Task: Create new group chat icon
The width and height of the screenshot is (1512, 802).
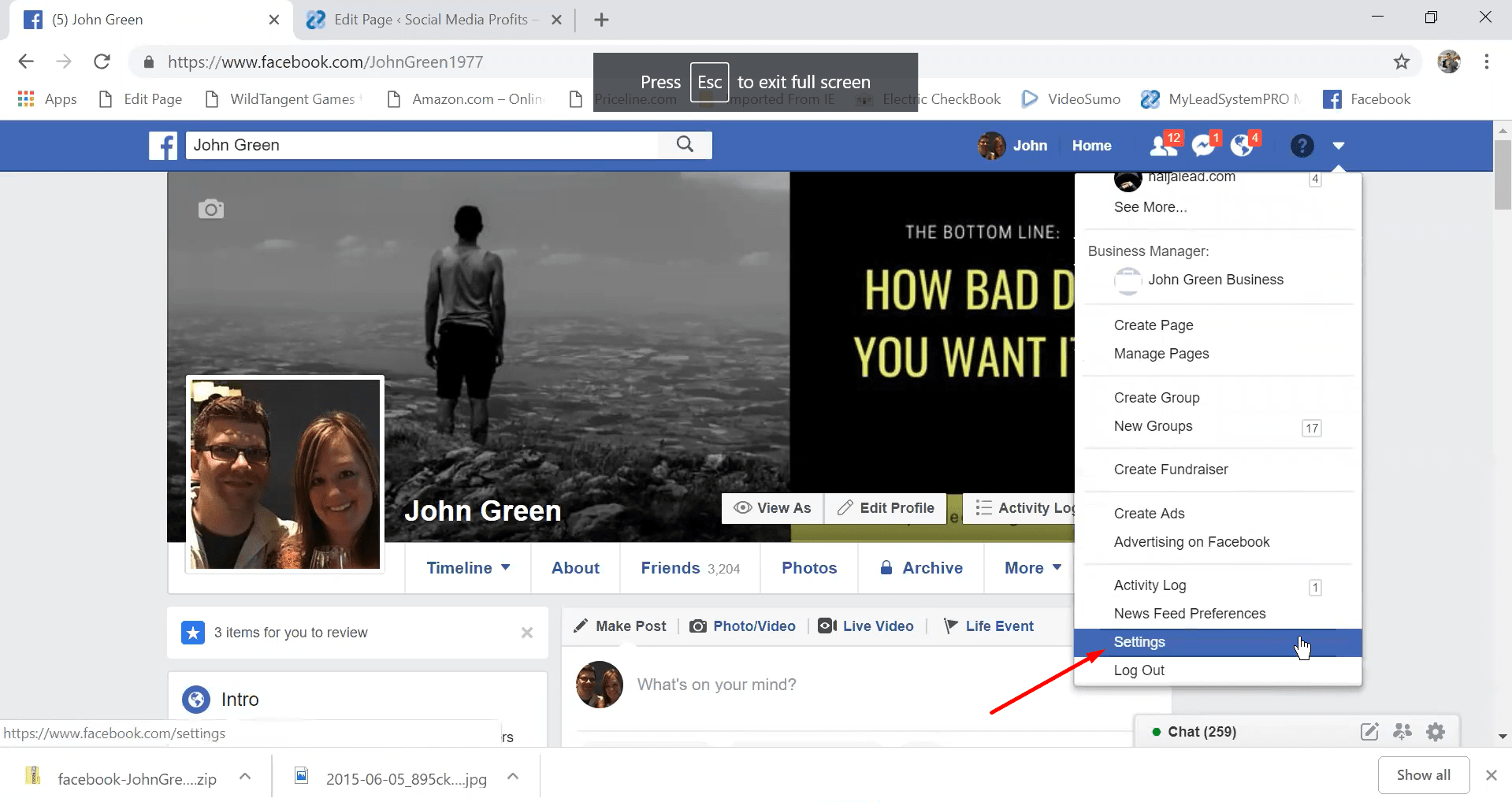Action: pyautogui.click(x=1402, y=732)
